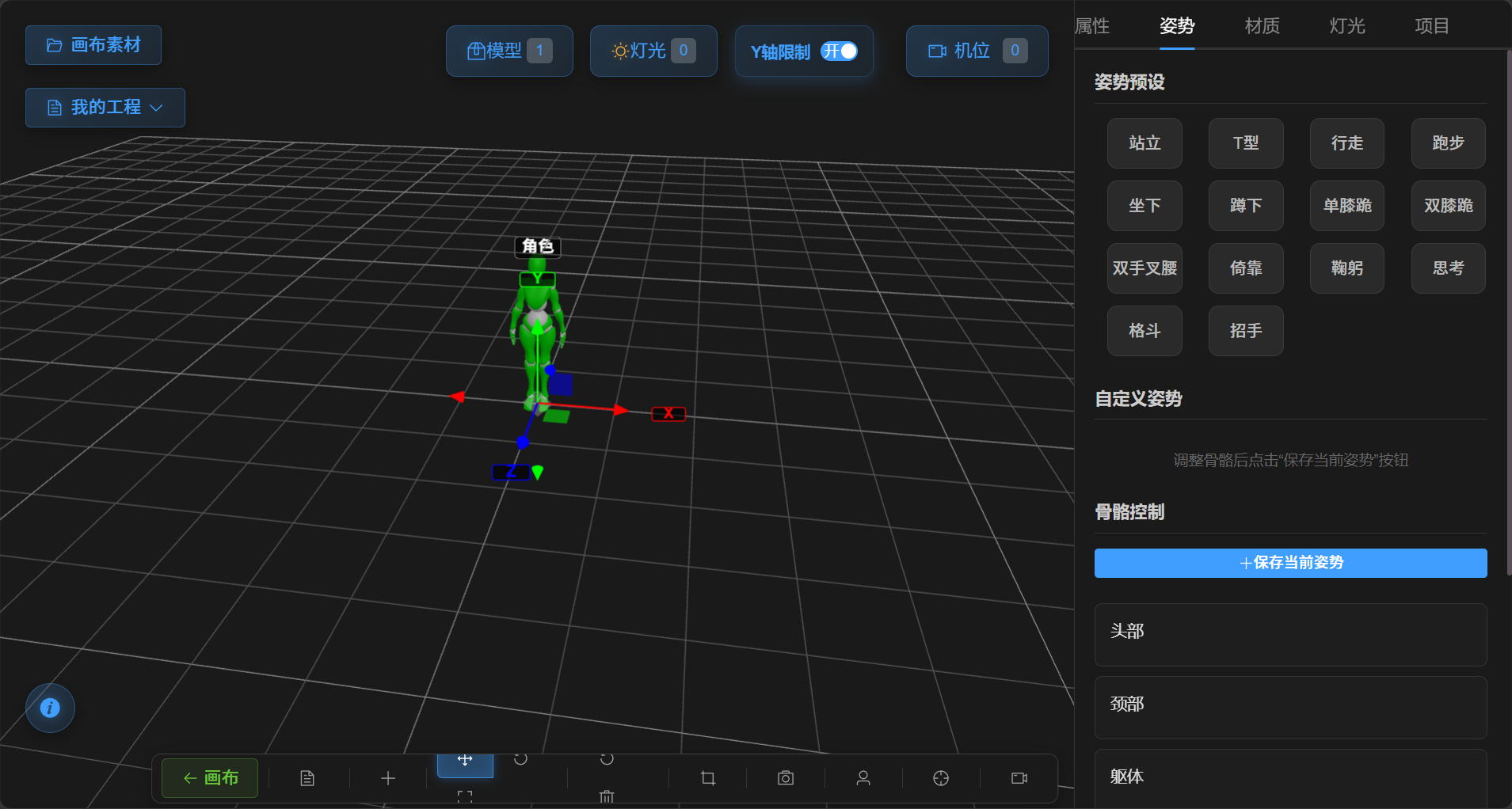Click the green Y axis label above character
Image resolution: width=1512 pixels, height=809 pixels.
(x=537, y=279)
